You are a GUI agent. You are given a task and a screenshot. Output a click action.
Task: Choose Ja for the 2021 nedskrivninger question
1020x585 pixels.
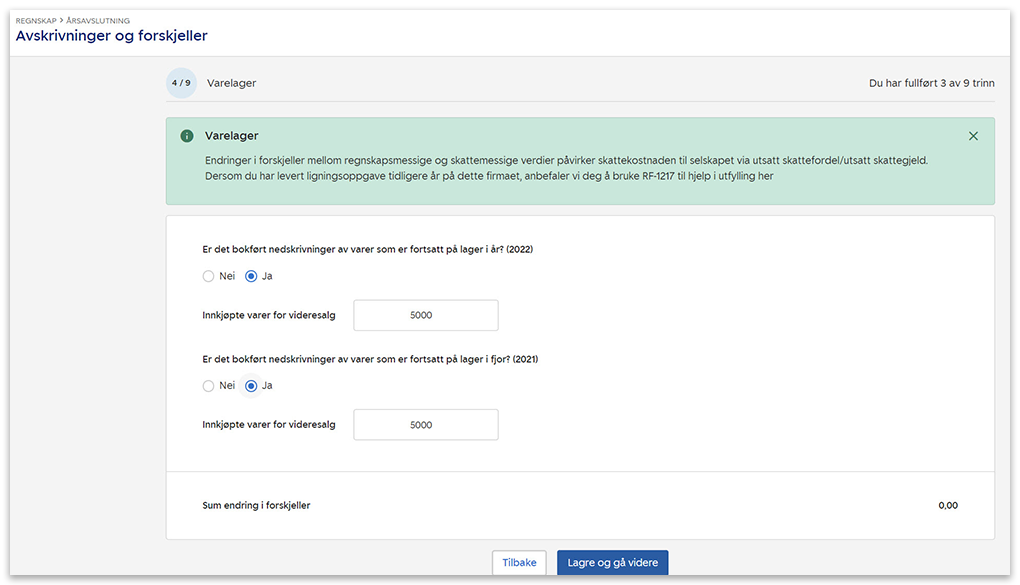(x=251, y=386)
